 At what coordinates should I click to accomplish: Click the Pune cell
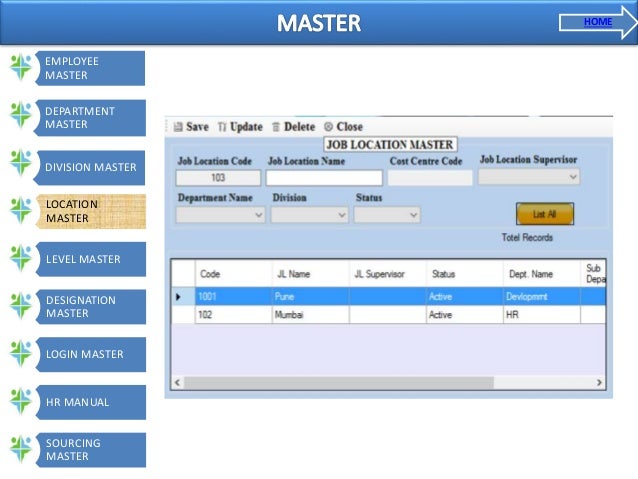tap(310, 296)
